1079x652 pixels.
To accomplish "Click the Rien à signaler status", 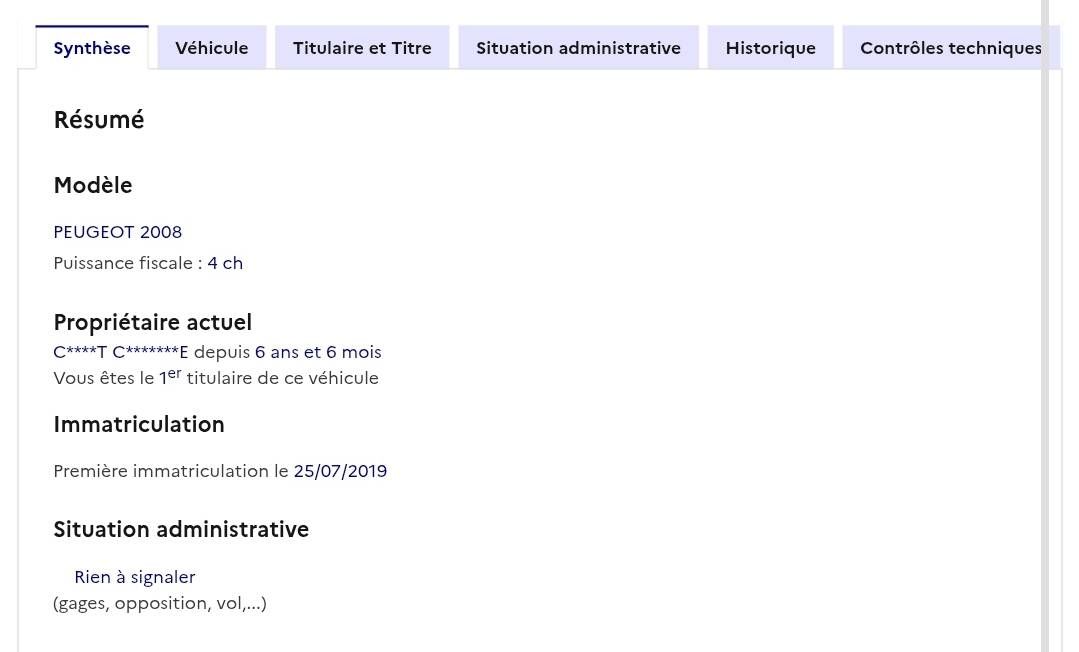I will point(135,577).
